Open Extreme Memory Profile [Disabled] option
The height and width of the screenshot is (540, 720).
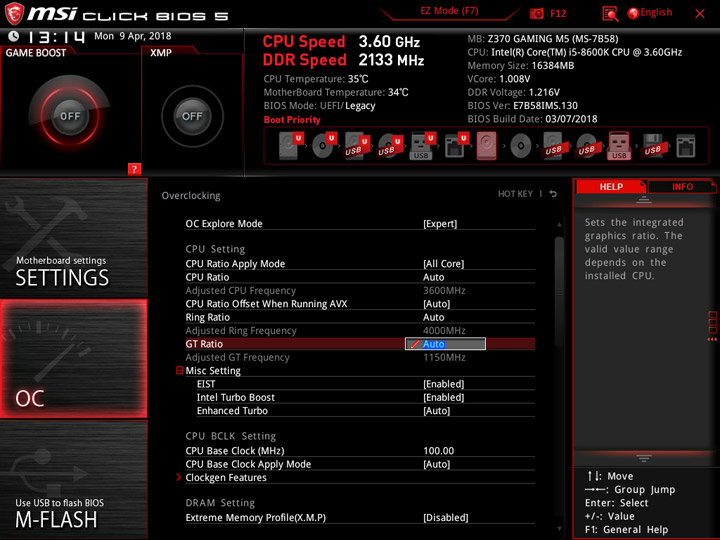tap(446, 518)
